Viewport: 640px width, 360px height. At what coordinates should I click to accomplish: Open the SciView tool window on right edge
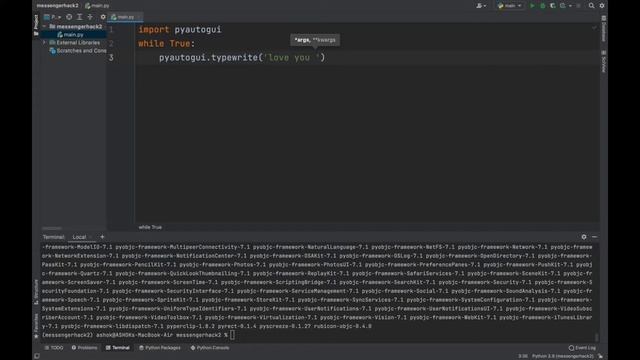pos(604,61)
